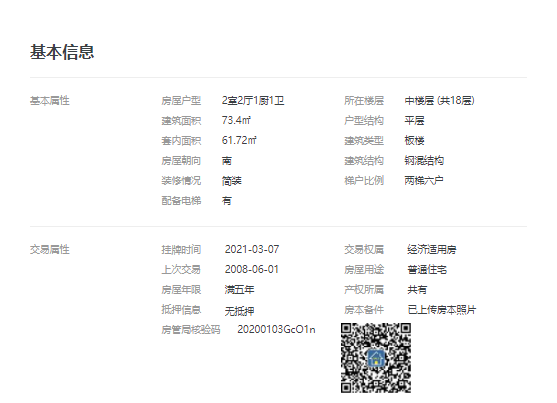Select the value 平层
The image size is (557, 403).
[414, 120]
